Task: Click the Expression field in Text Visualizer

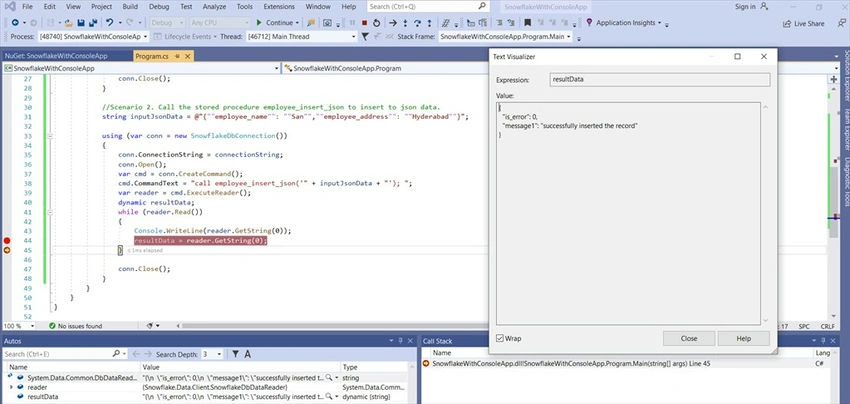Action: tap(660, 80)
